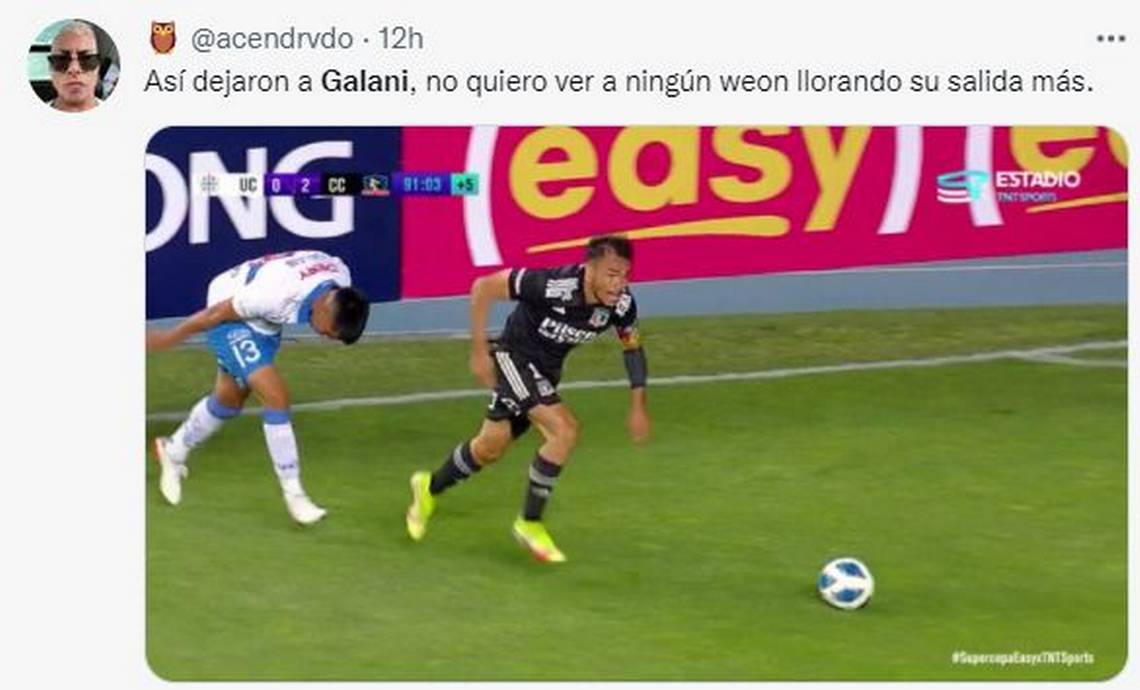Click the profile avatar with sunglasses
Image resolution: width=1140 pixels, height=690 pixels.
[x=73, y=65]
